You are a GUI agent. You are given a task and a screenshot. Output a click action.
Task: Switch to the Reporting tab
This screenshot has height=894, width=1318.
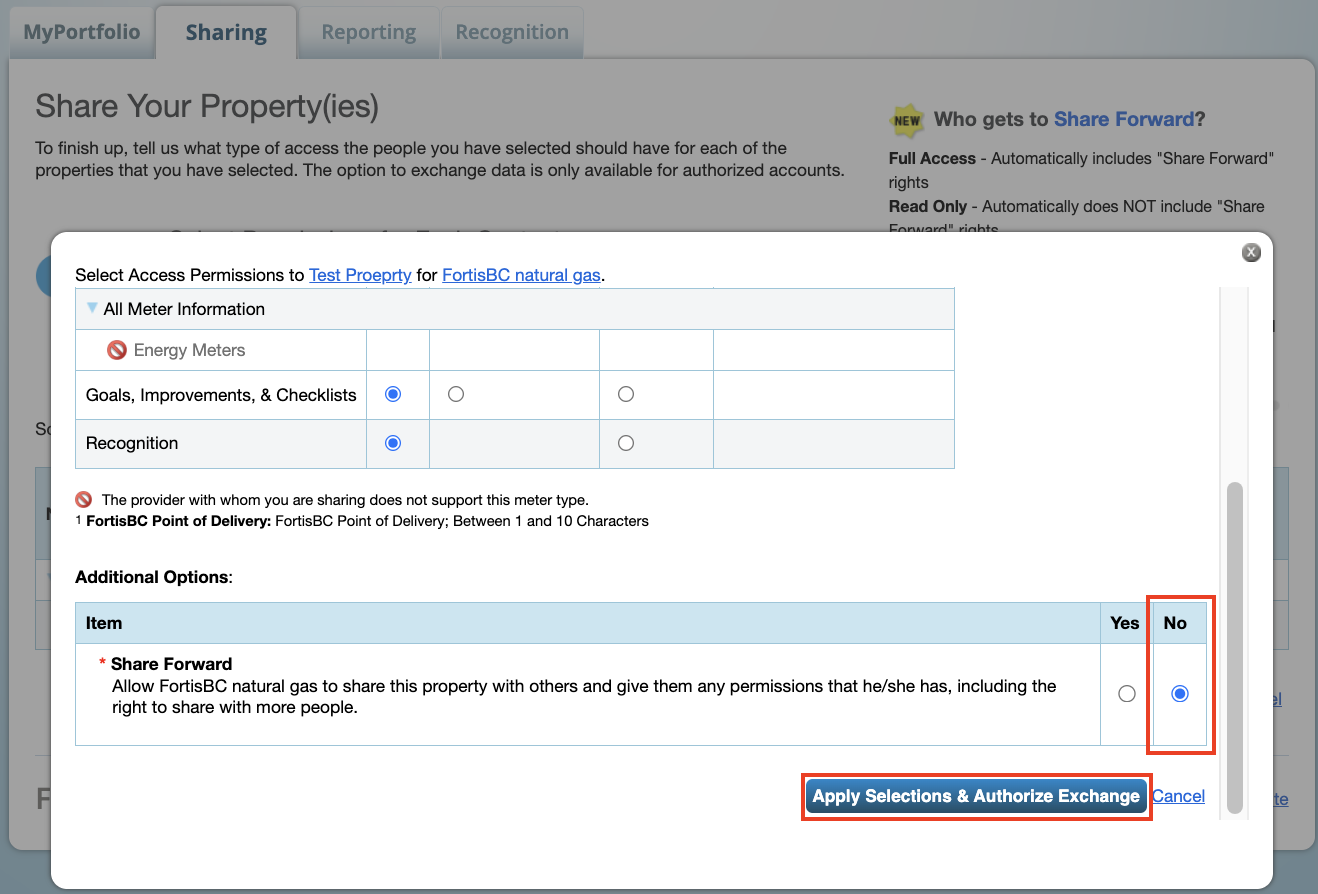368,32
